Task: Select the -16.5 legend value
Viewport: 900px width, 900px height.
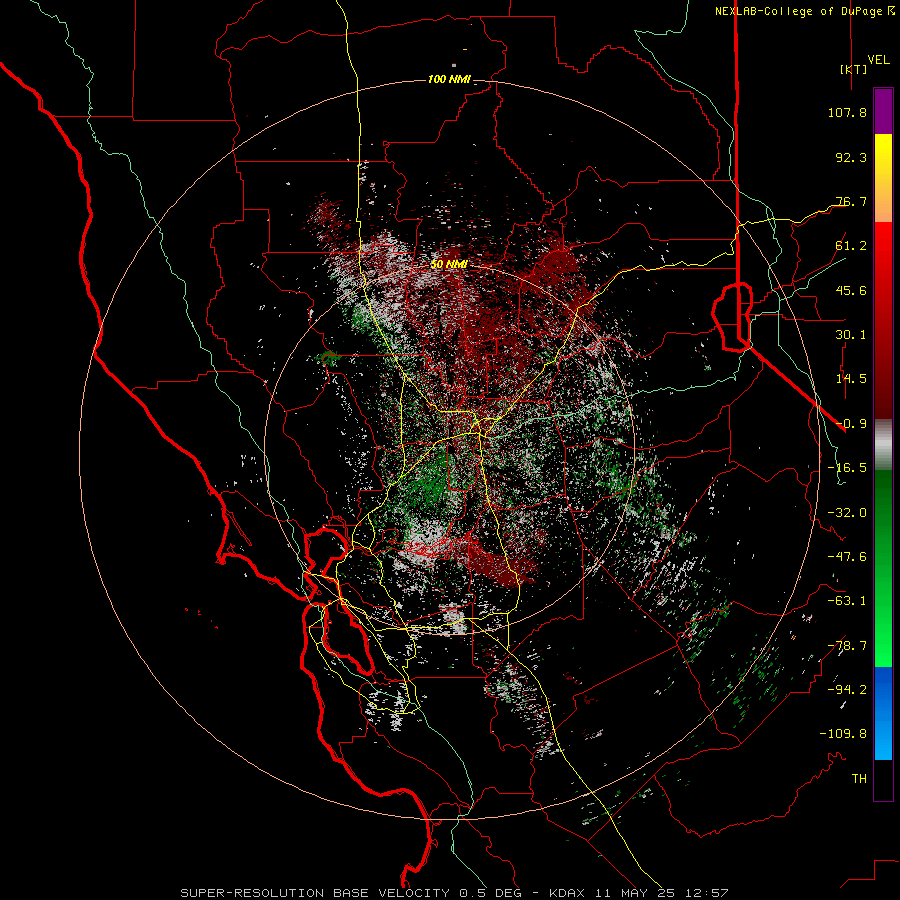Action: (x=847, y=468)
